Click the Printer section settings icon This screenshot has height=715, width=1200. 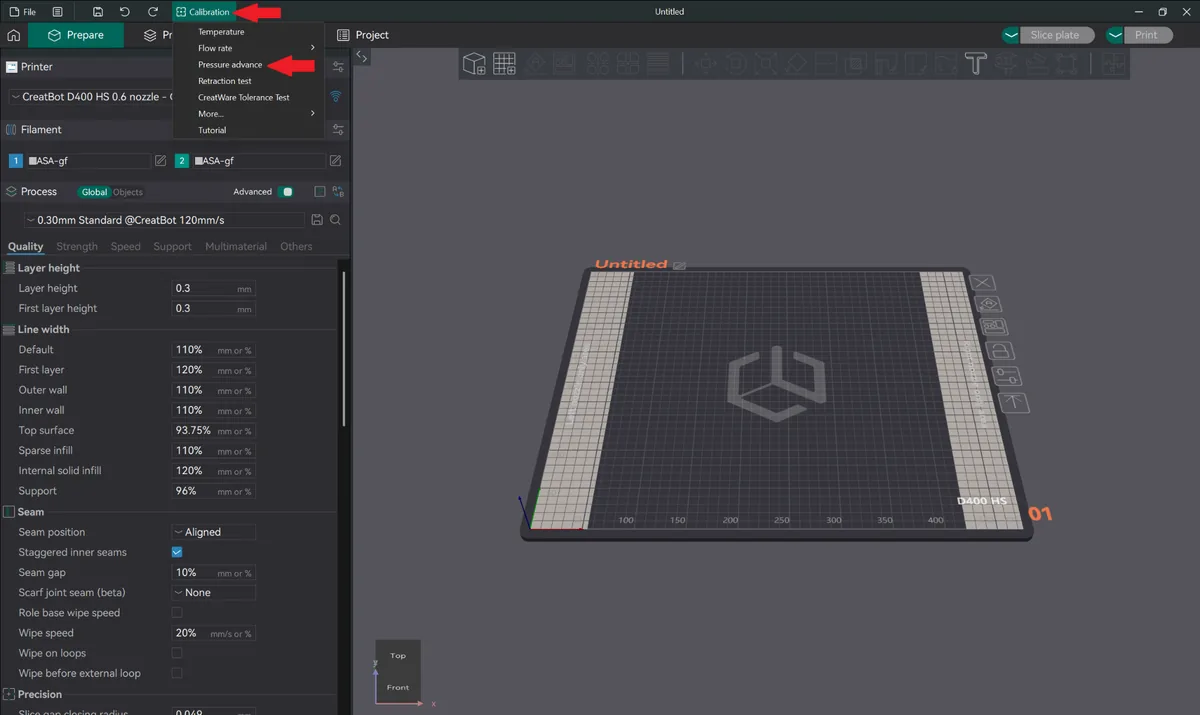(338, 67)
